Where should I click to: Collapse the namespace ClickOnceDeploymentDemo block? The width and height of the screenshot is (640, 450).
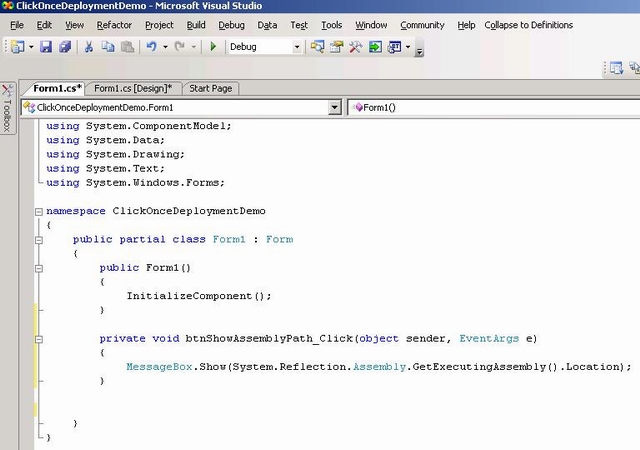(x=39, y=212)
